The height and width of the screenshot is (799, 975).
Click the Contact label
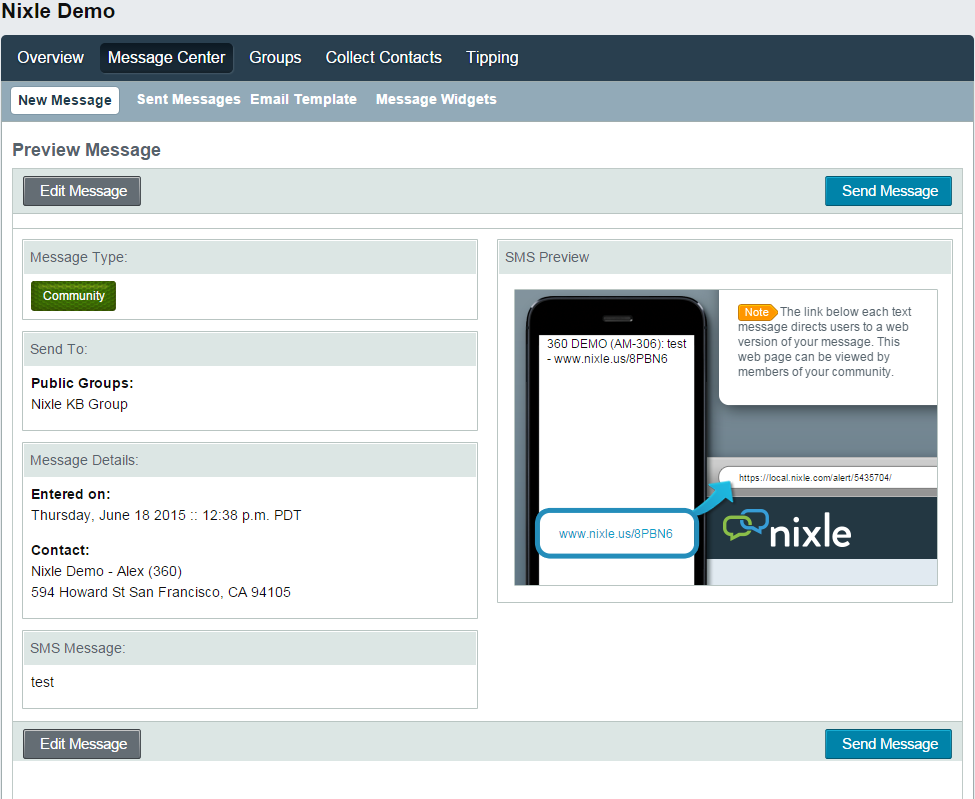pos(60,550)
